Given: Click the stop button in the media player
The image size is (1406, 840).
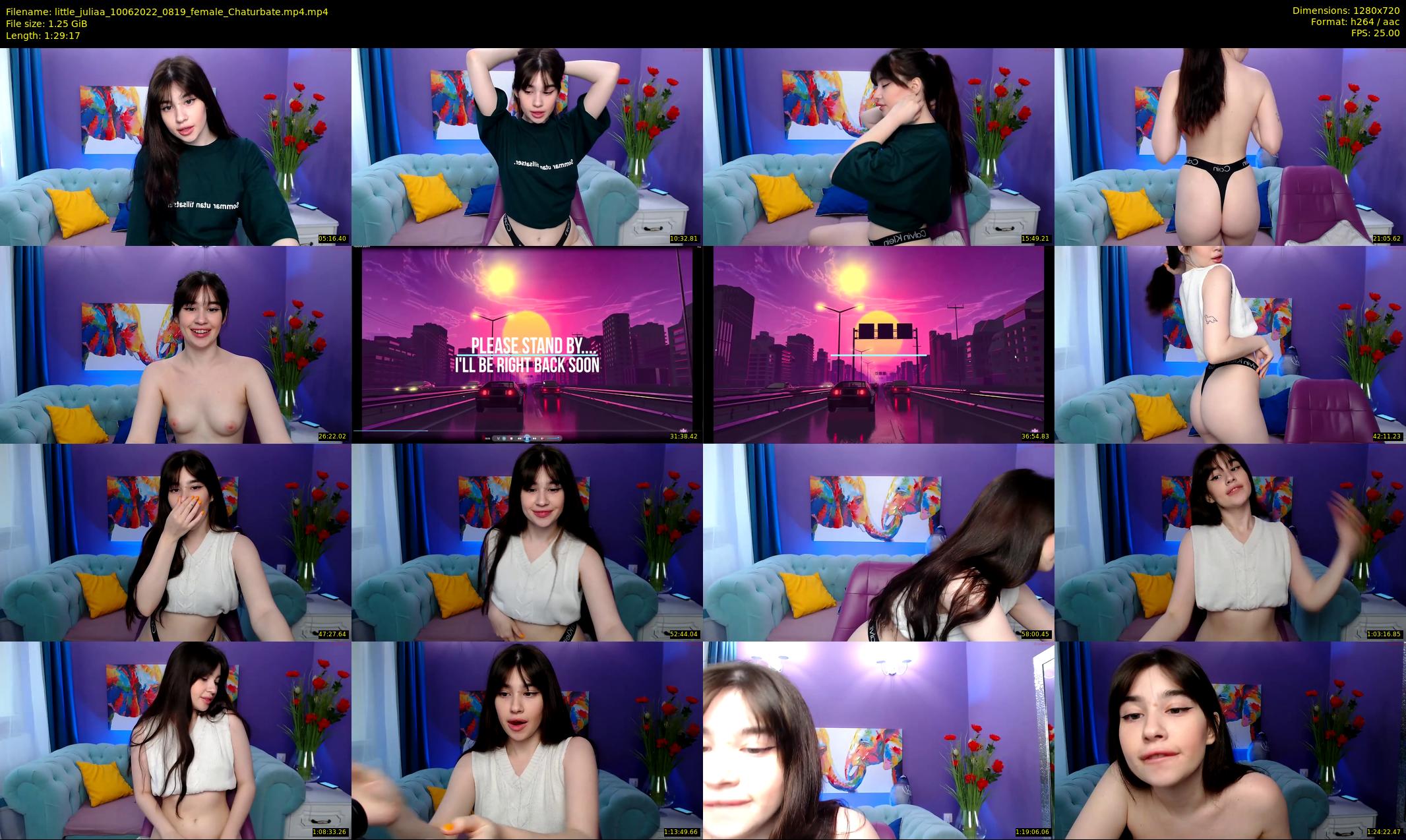Looking at the screenshot, I should [x=511, y=438].
